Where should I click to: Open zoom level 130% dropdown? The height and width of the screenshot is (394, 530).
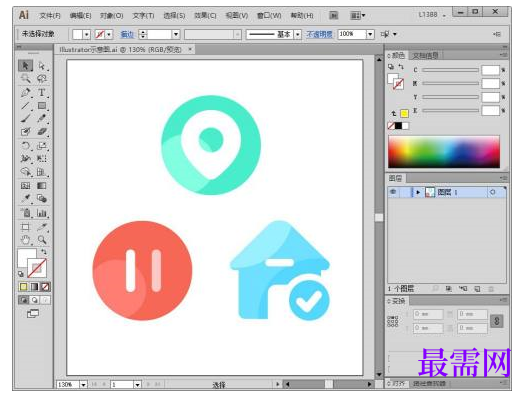[83, 385]
